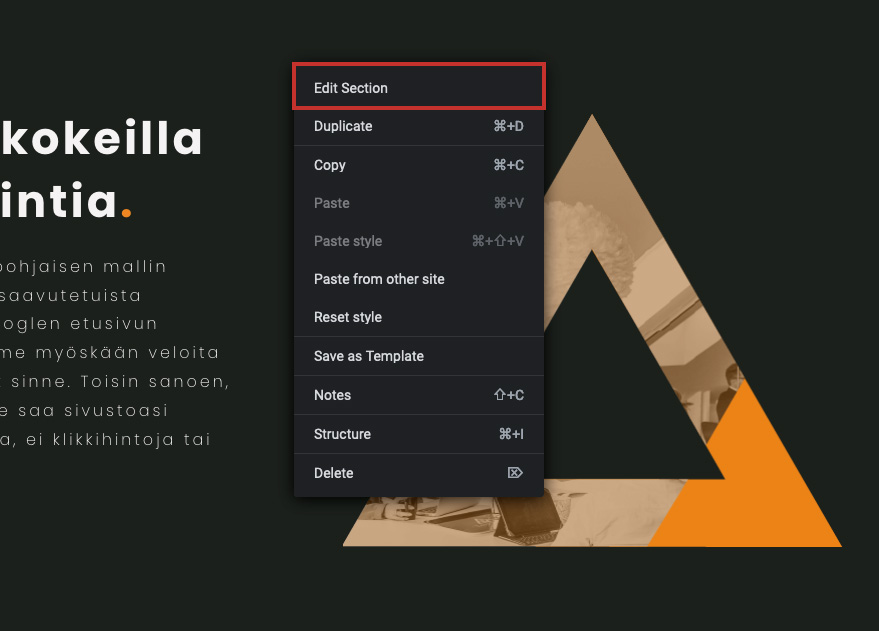
Task: Click the Copy shortcut hint ⌘+C
Action: (x=508, y=165)
